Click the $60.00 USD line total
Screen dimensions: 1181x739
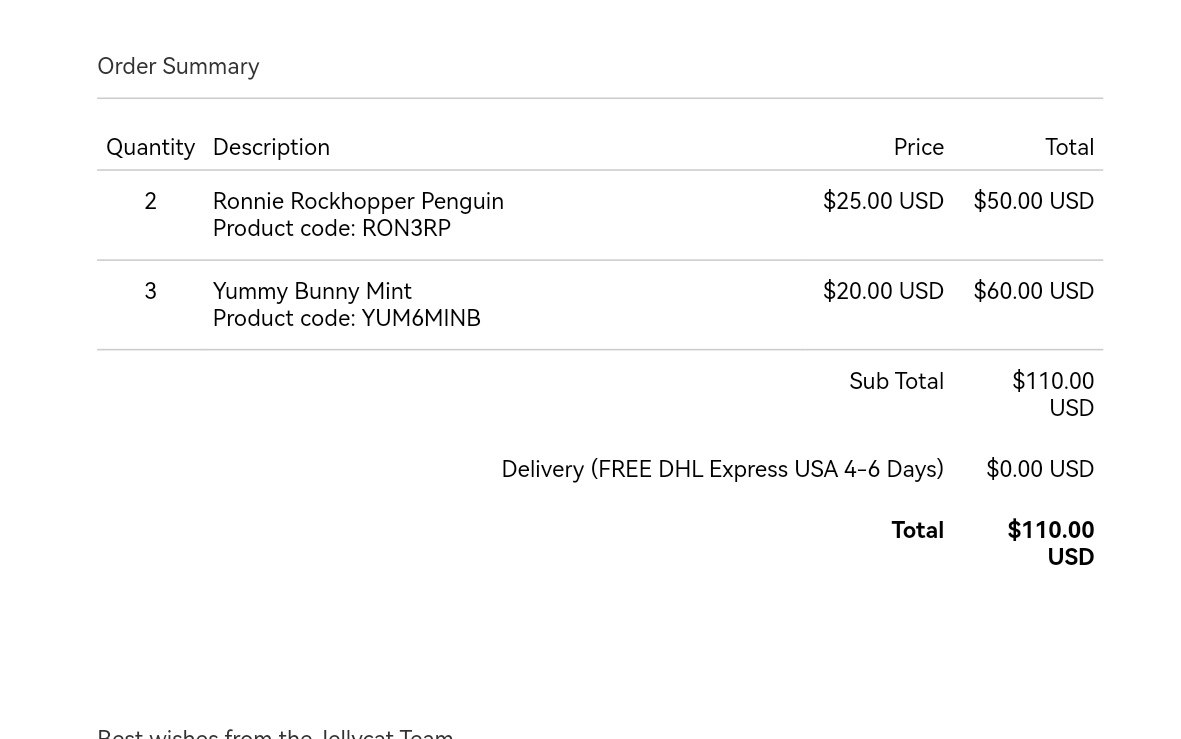pyautogui.click(x=1033, y=291)
